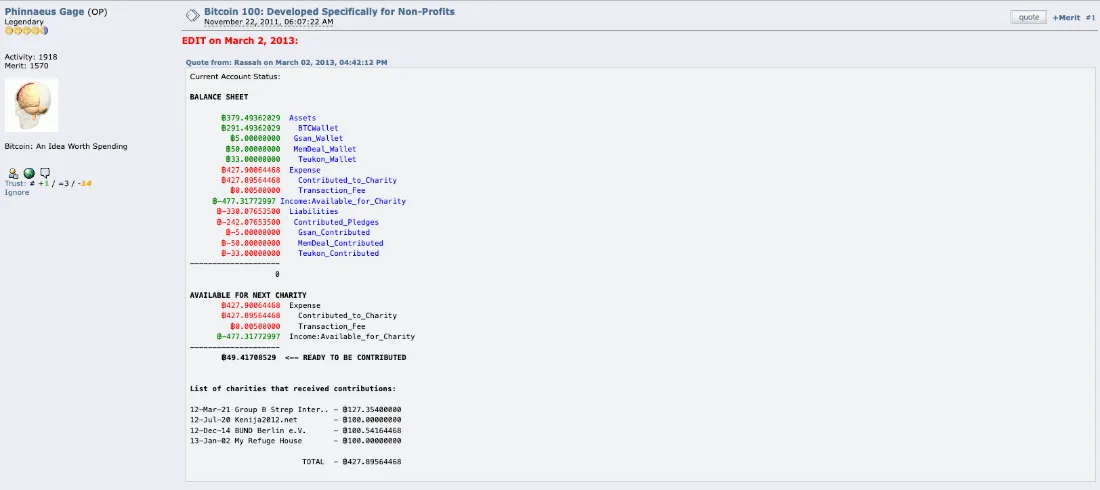This screenshot has width=1100, height=490.
Task: Open Phinnaeus Gage's brain avatar image
Action: coord(32,105)
